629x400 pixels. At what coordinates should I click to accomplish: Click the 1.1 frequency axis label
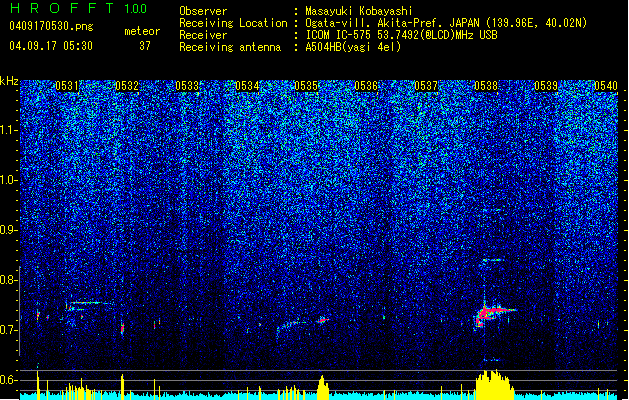(9, 130)
